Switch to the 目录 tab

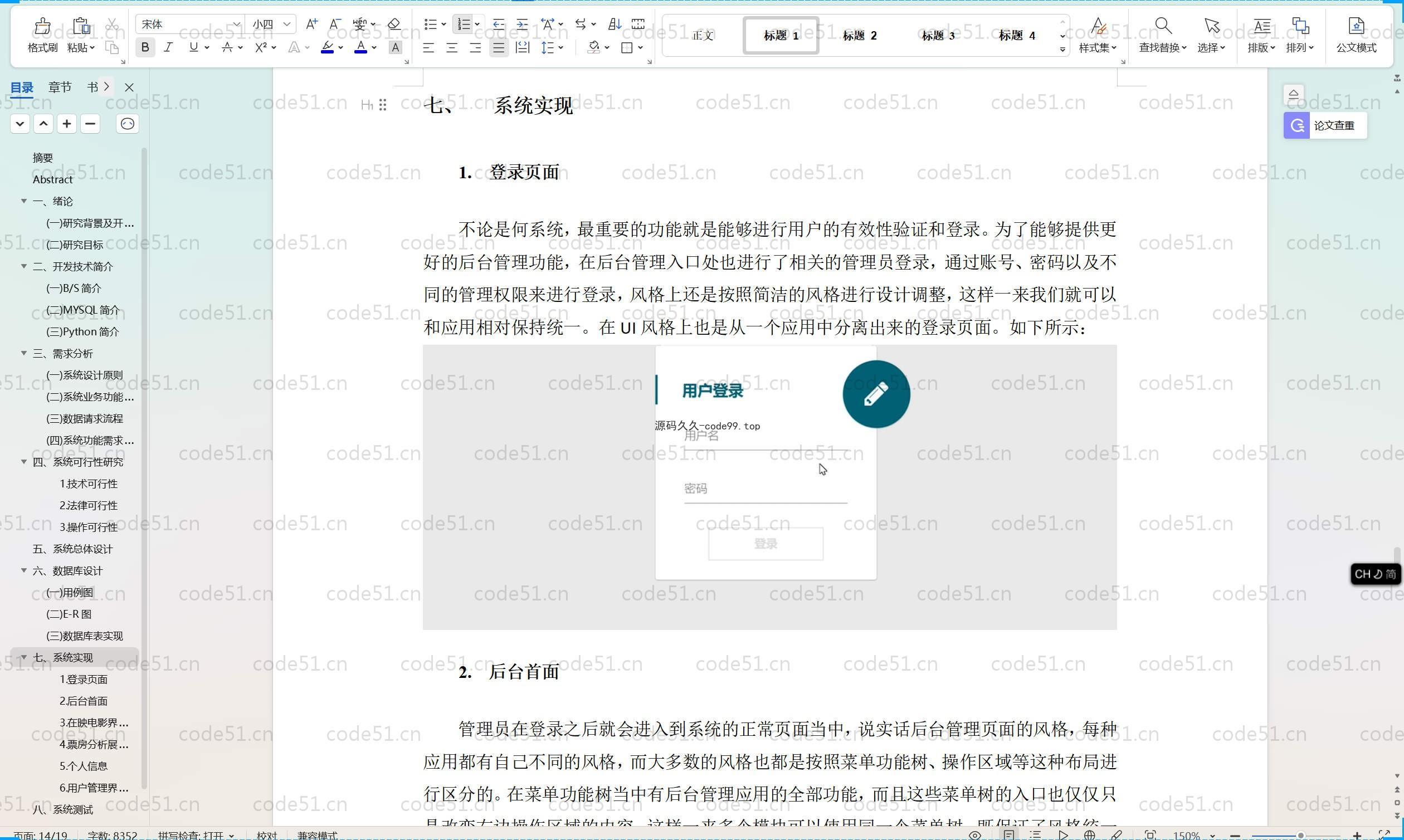(x=22, y=87)
